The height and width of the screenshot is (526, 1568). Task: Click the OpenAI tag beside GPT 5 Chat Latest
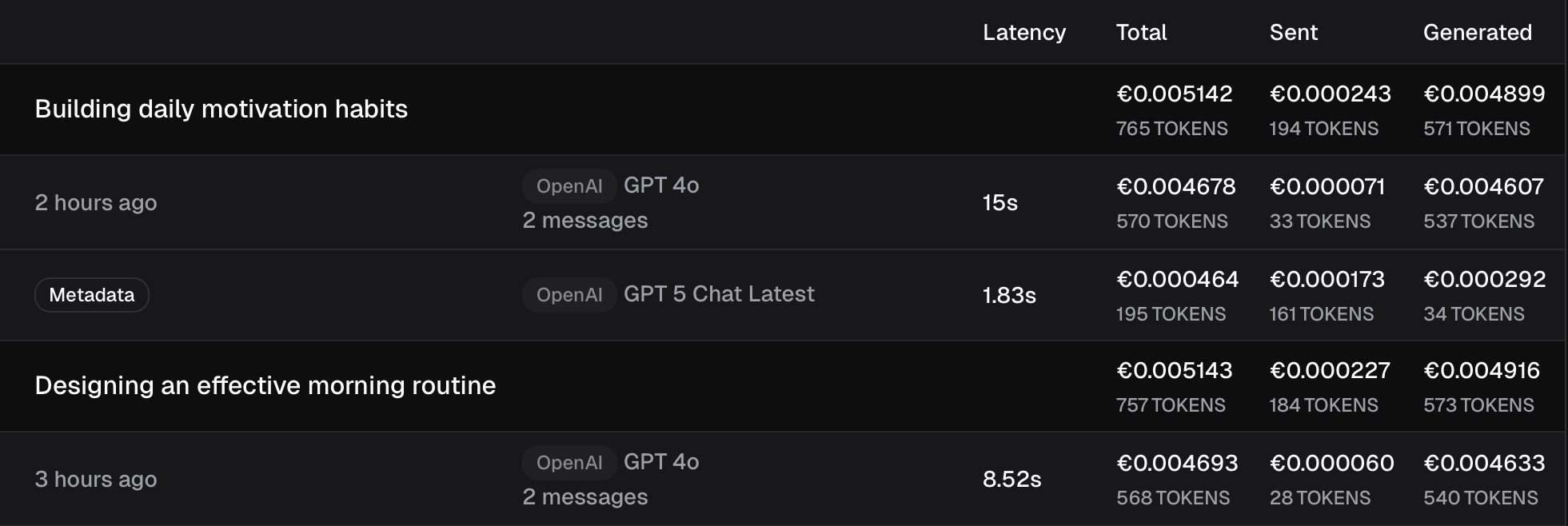[x=569, y=295]
